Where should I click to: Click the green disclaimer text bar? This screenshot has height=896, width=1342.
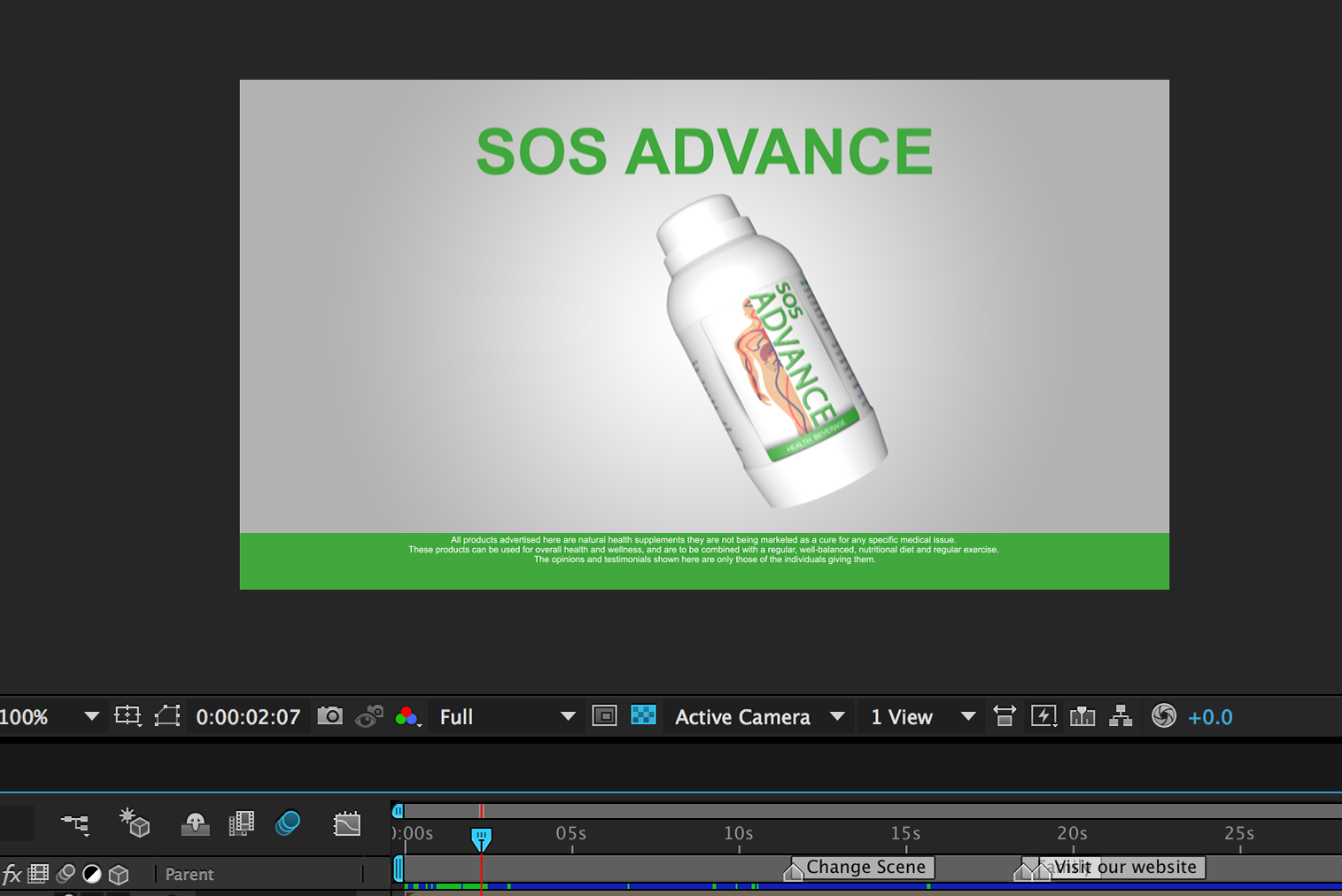tap(704, 560)
